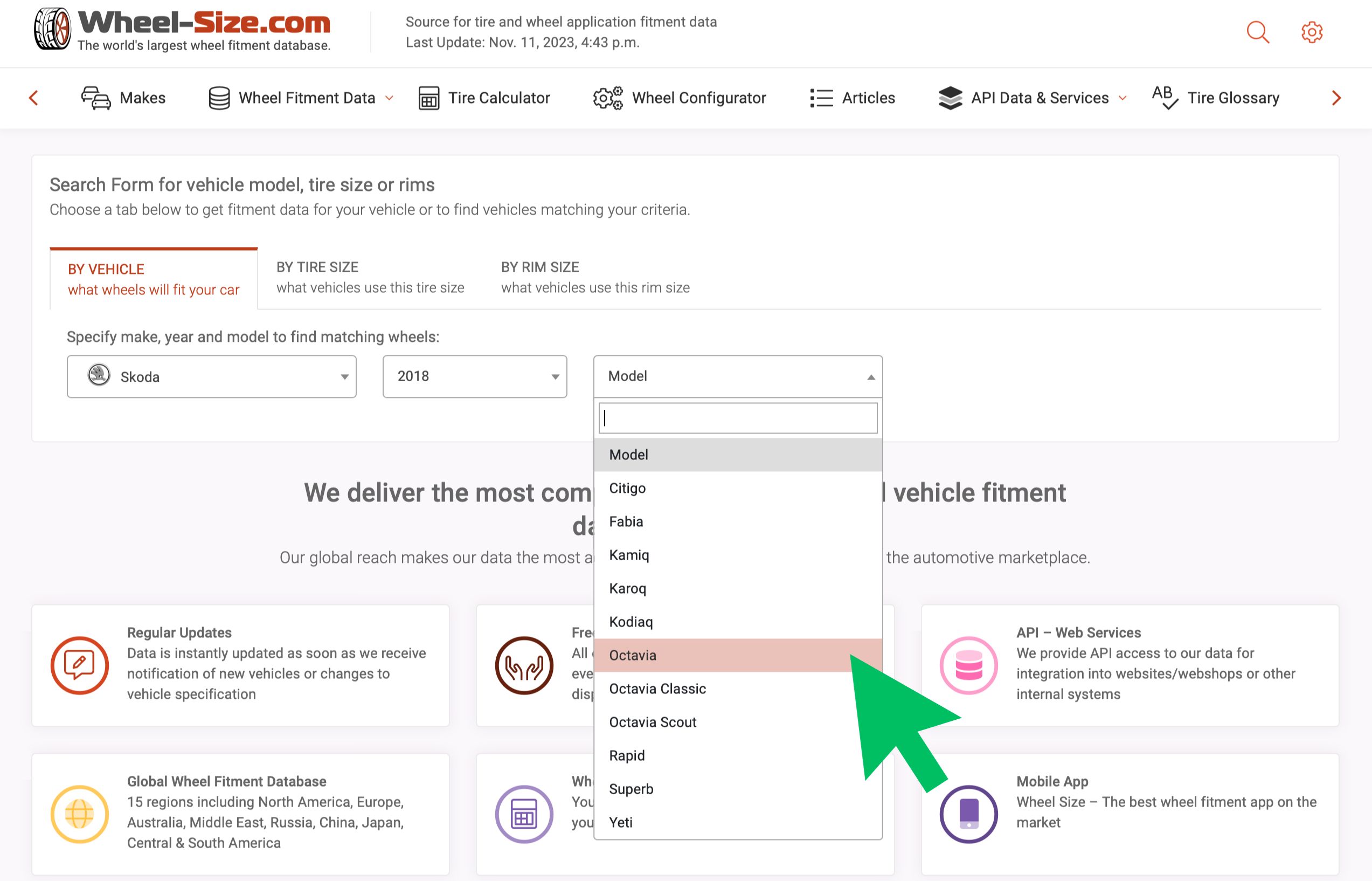1372x881 pixels.
Task: Click the Tire Glossary AB icon
Action: 1165,97
